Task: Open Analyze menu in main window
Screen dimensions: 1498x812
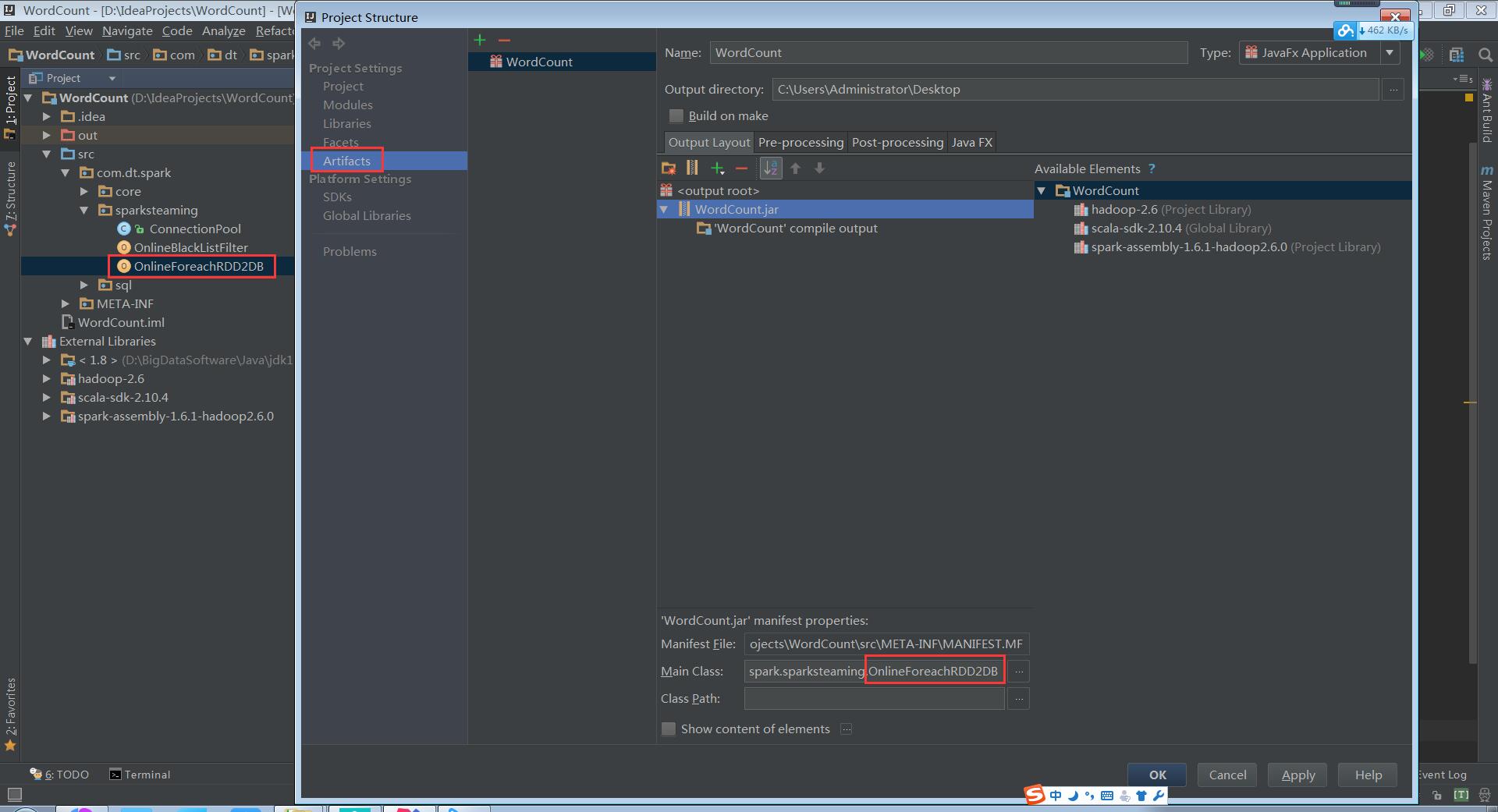Action: tap(224, 31)
